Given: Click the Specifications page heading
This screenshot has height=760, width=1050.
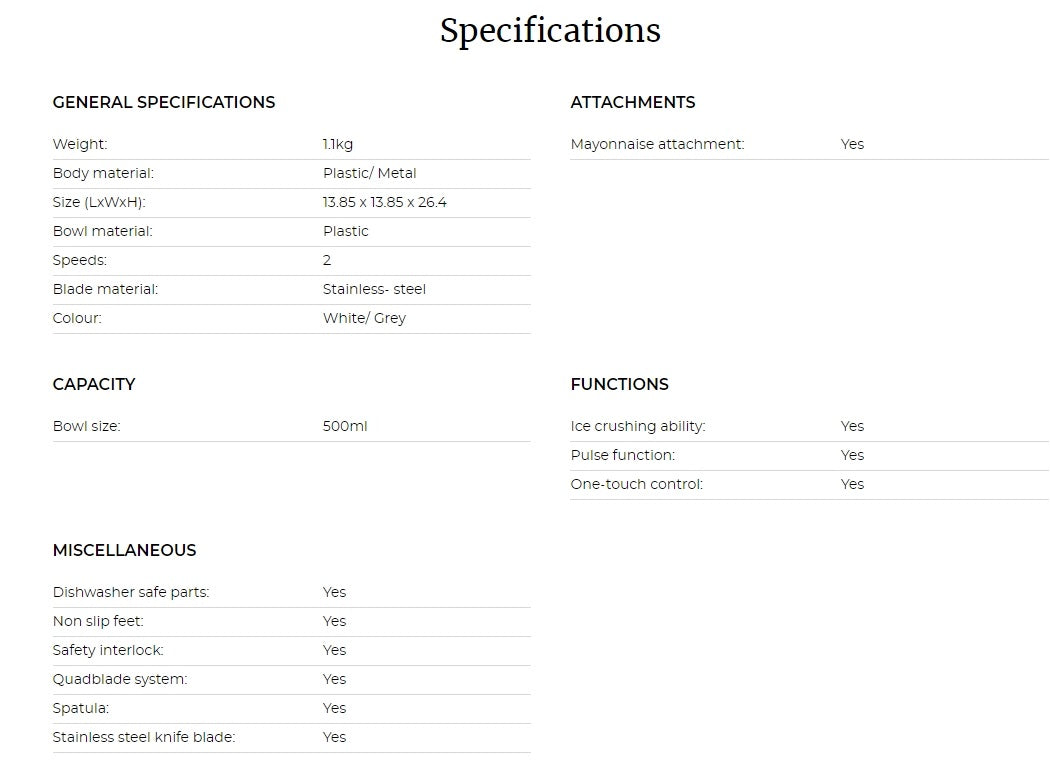Looking at the screenshot, I should pos(550,30).
